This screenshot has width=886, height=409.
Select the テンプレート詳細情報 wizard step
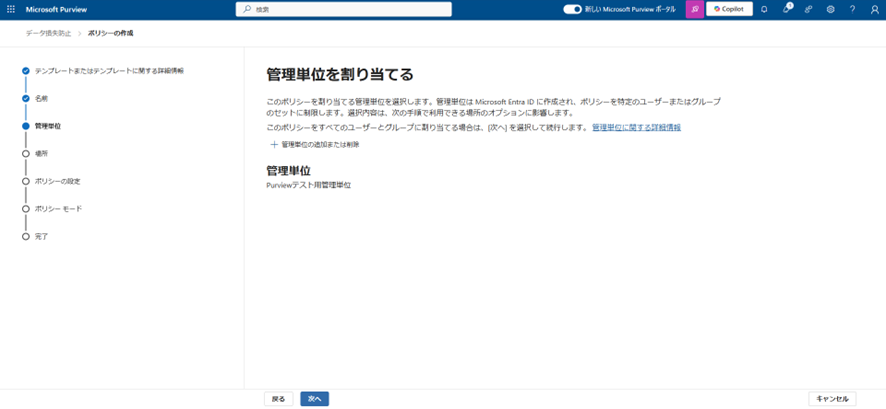(108, 71)
